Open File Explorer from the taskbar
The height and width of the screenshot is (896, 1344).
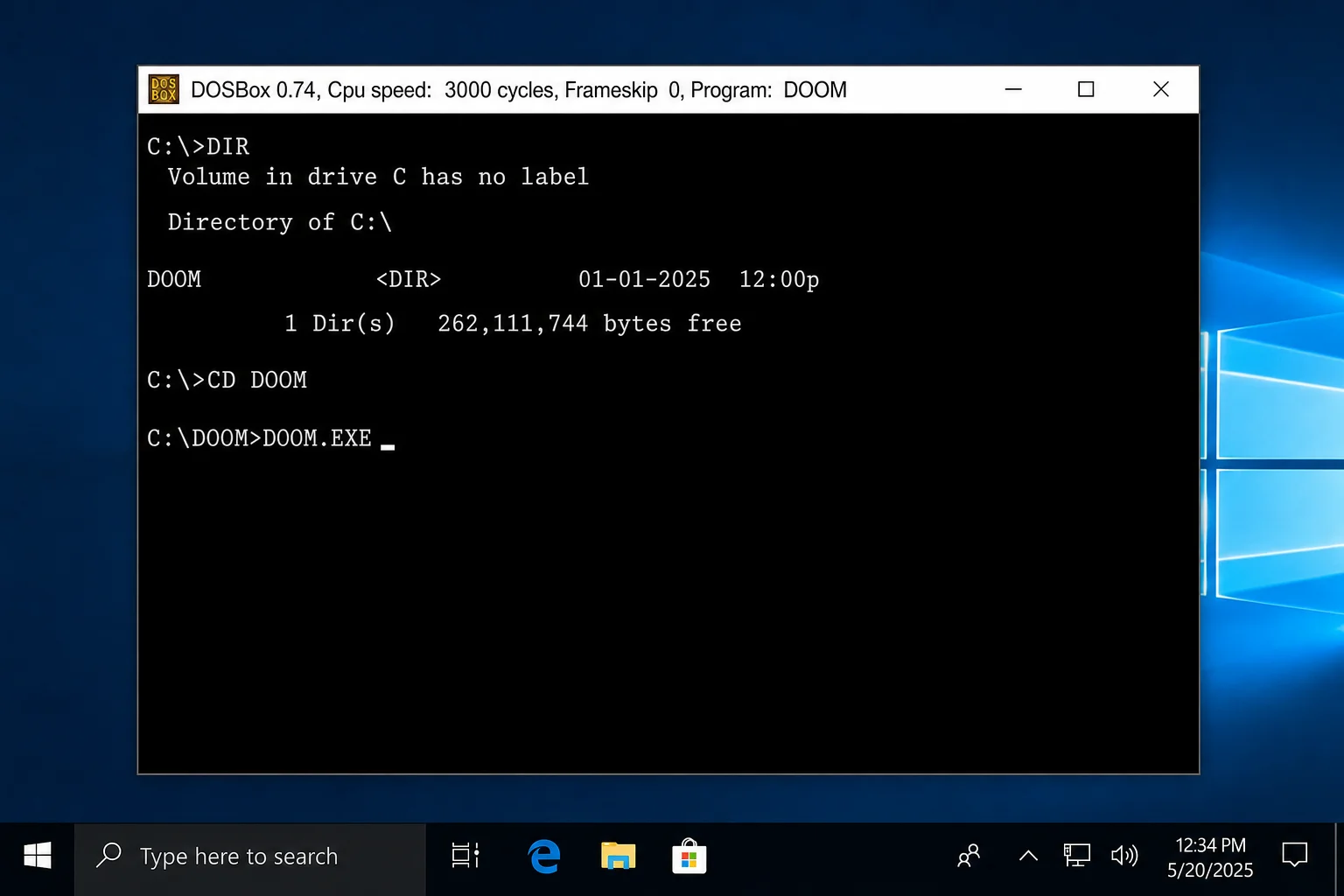point(618,856)
